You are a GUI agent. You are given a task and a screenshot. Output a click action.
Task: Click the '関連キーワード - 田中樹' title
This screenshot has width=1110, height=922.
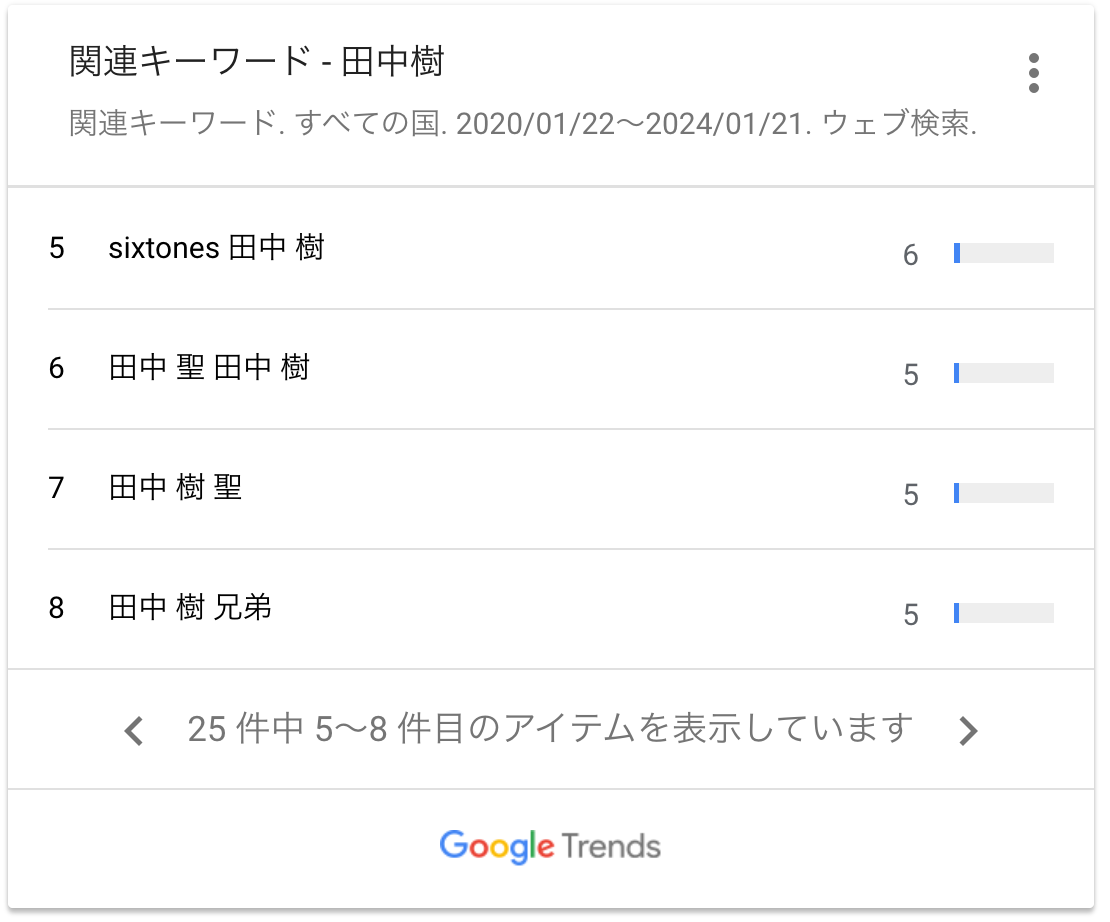257,61
